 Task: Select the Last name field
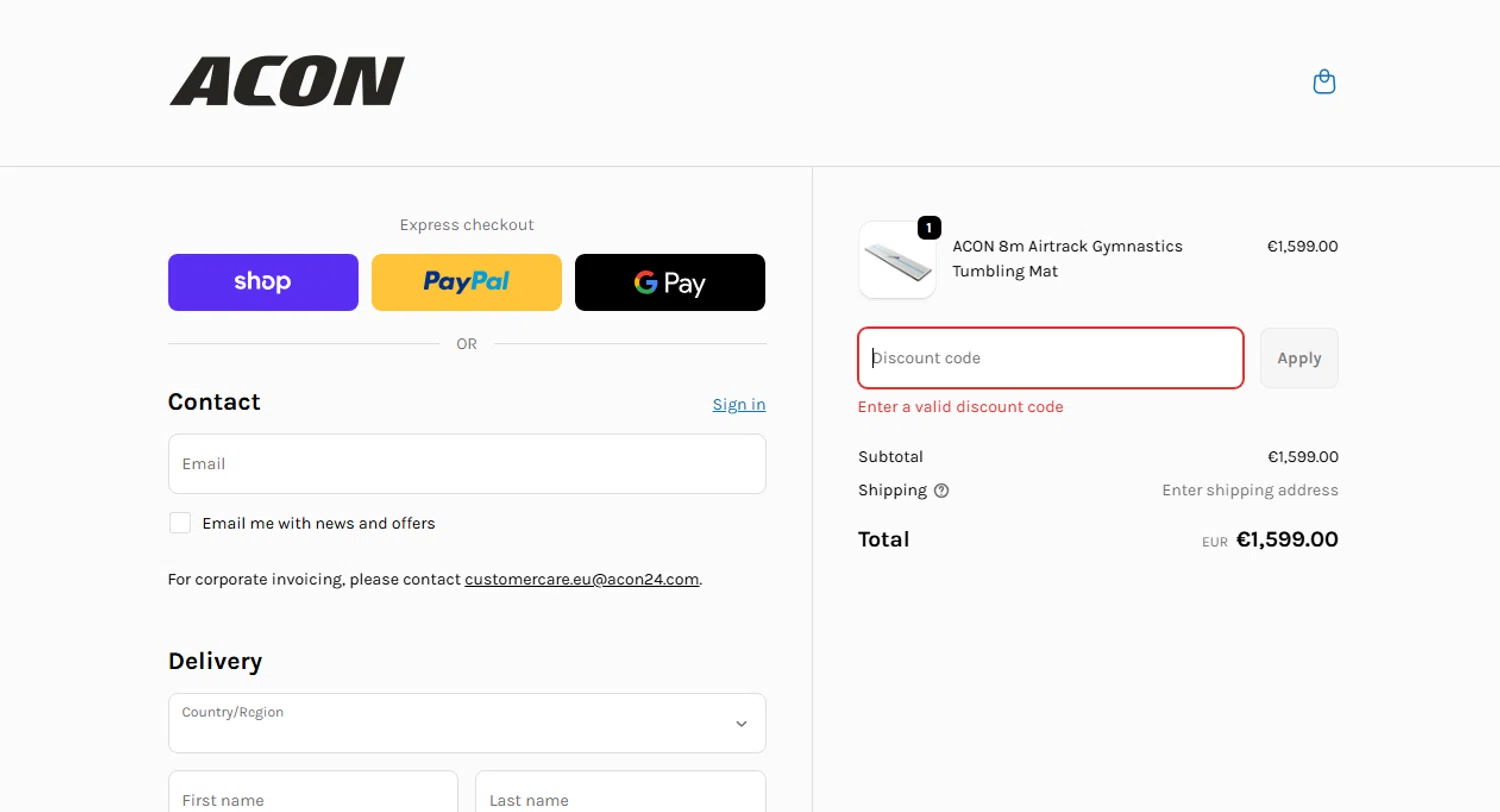coord(620,795)
